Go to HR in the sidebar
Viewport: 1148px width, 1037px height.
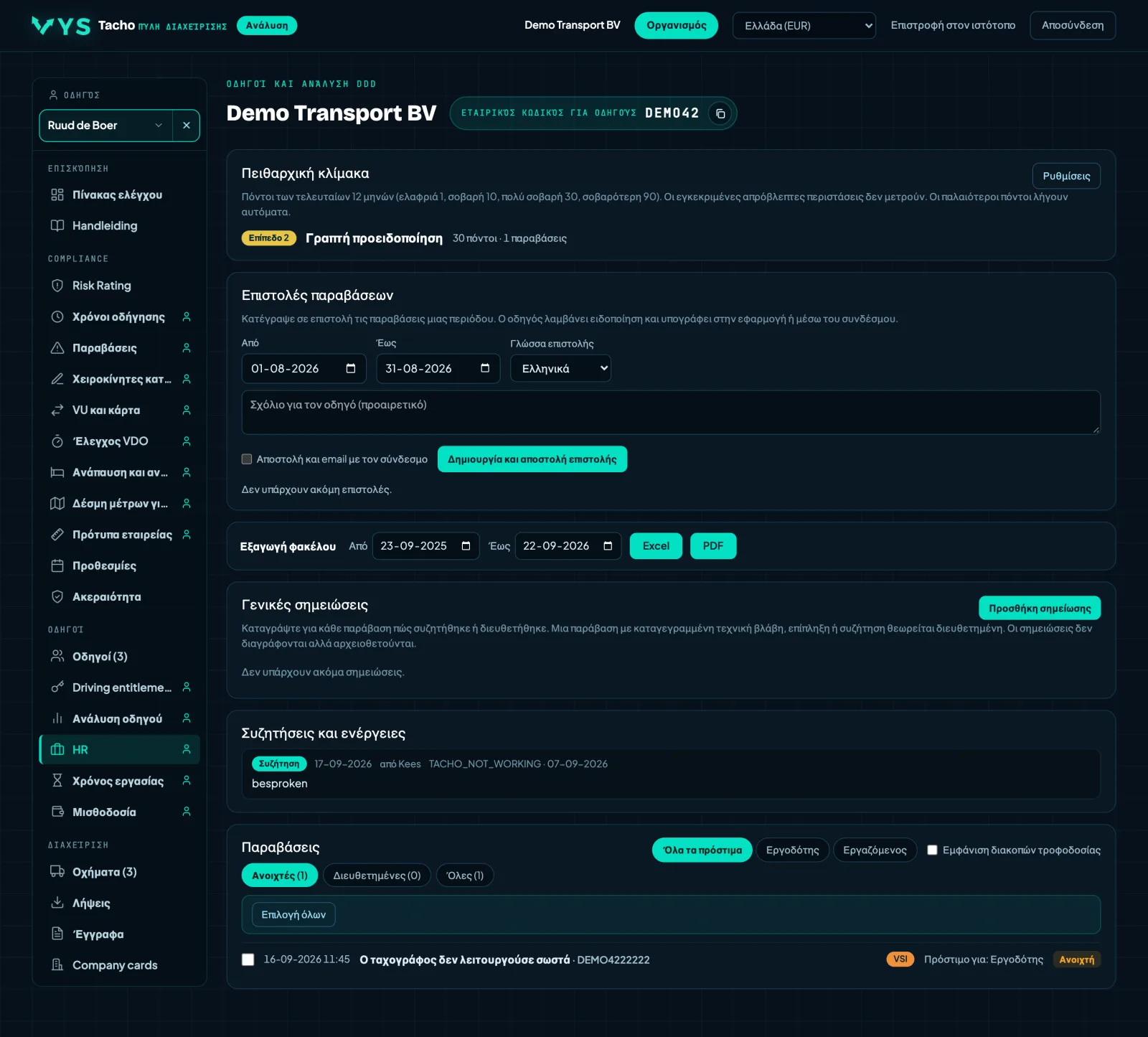pos(119,750)
